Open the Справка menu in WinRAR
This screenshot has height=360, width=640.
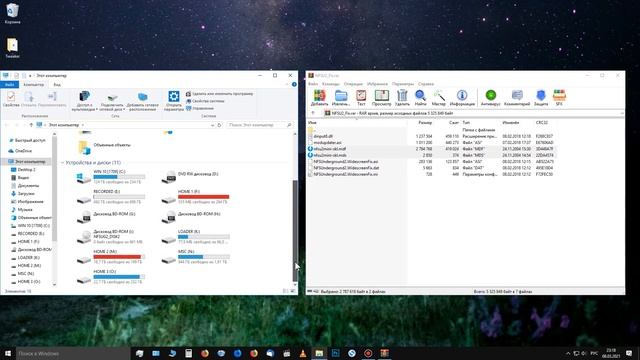(x=426, y=84)
